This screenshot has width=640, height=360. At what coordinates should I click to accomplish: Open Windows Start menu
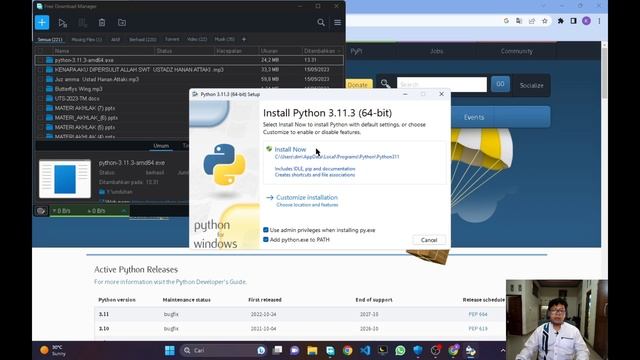(170, 350)
